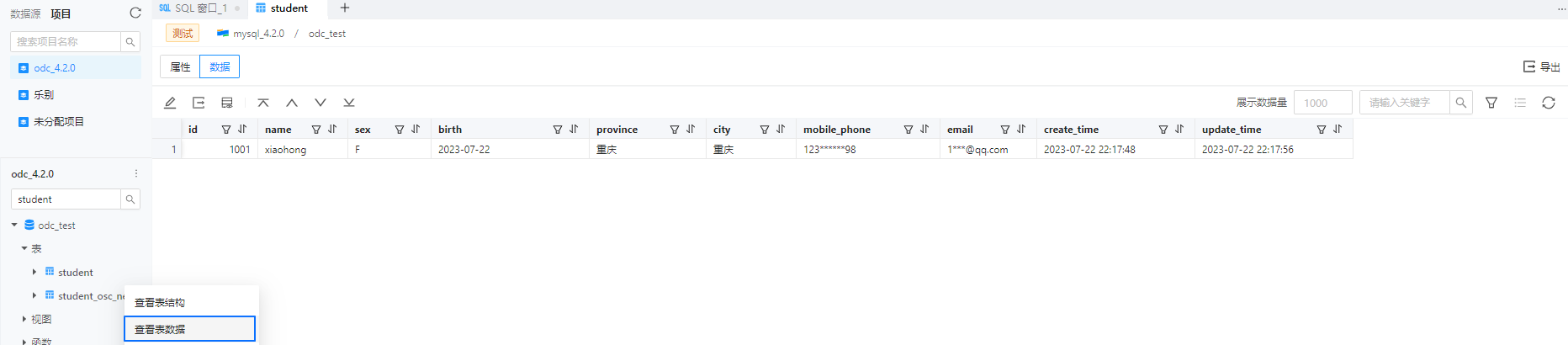The width and height of the screenshot is (1568, 345).
Task: Filter the mobile_phone column
Action: coord(908,130)
